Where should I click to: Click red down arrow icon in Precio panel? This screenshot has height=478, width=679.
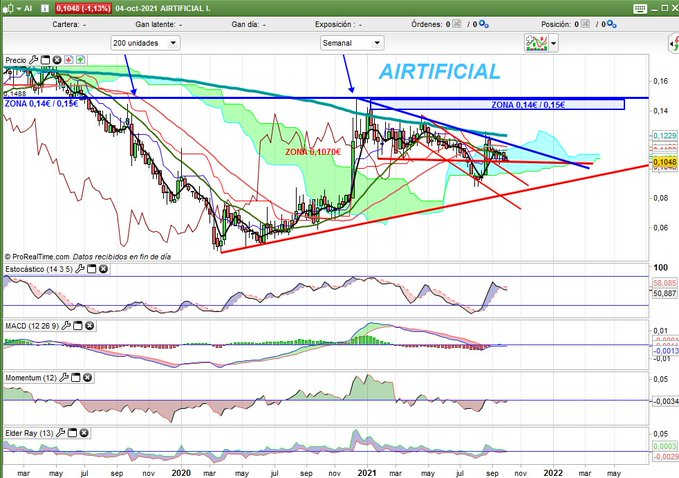point(69,60)
